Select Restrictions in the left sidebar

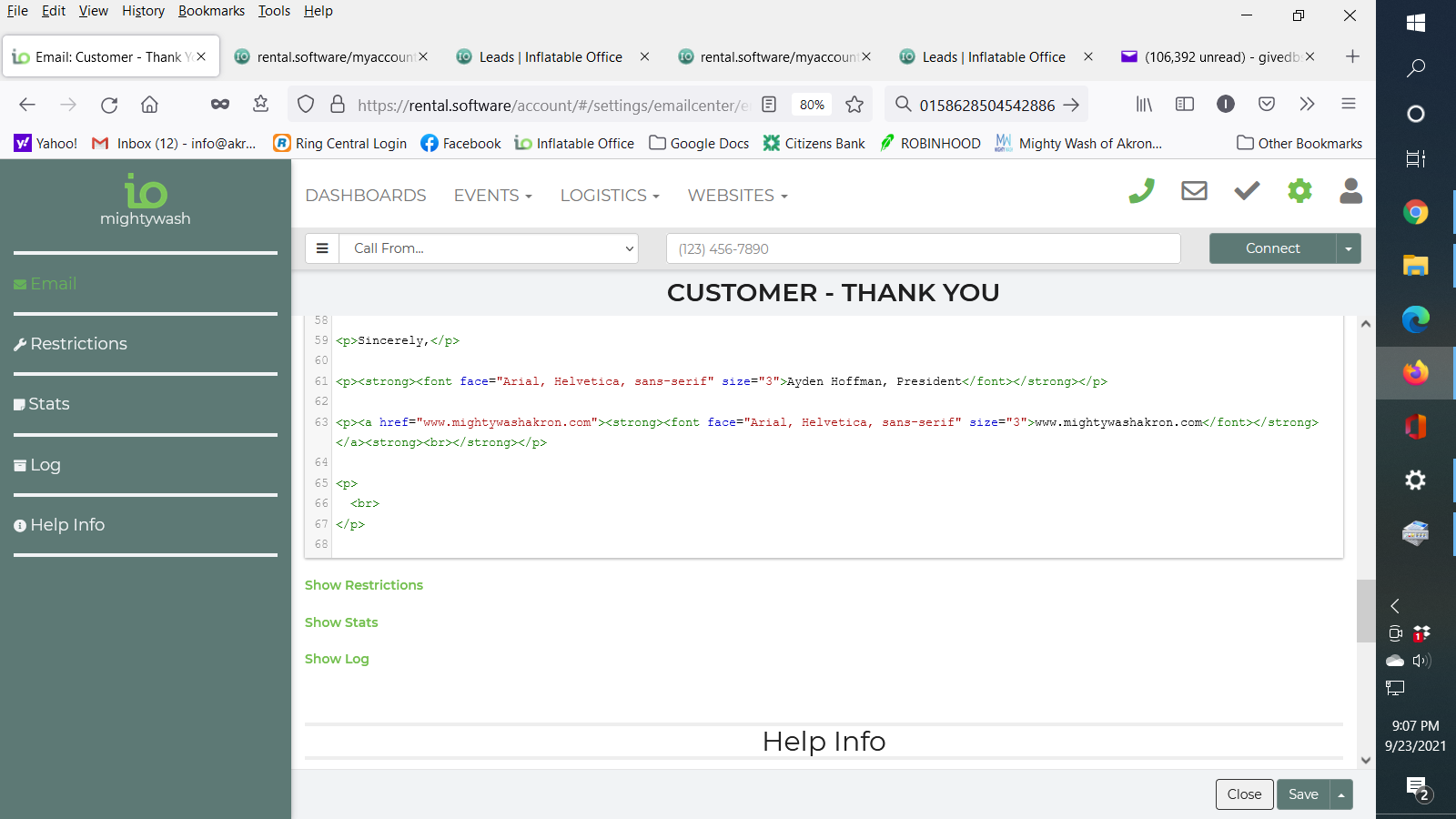coord(78,344)
